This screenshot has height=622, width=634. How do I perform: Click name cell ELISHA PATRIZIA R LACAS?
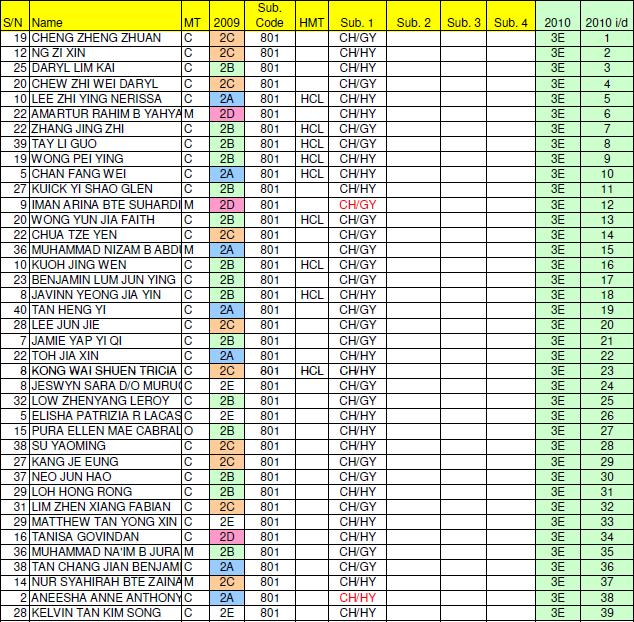click(105, 415)
